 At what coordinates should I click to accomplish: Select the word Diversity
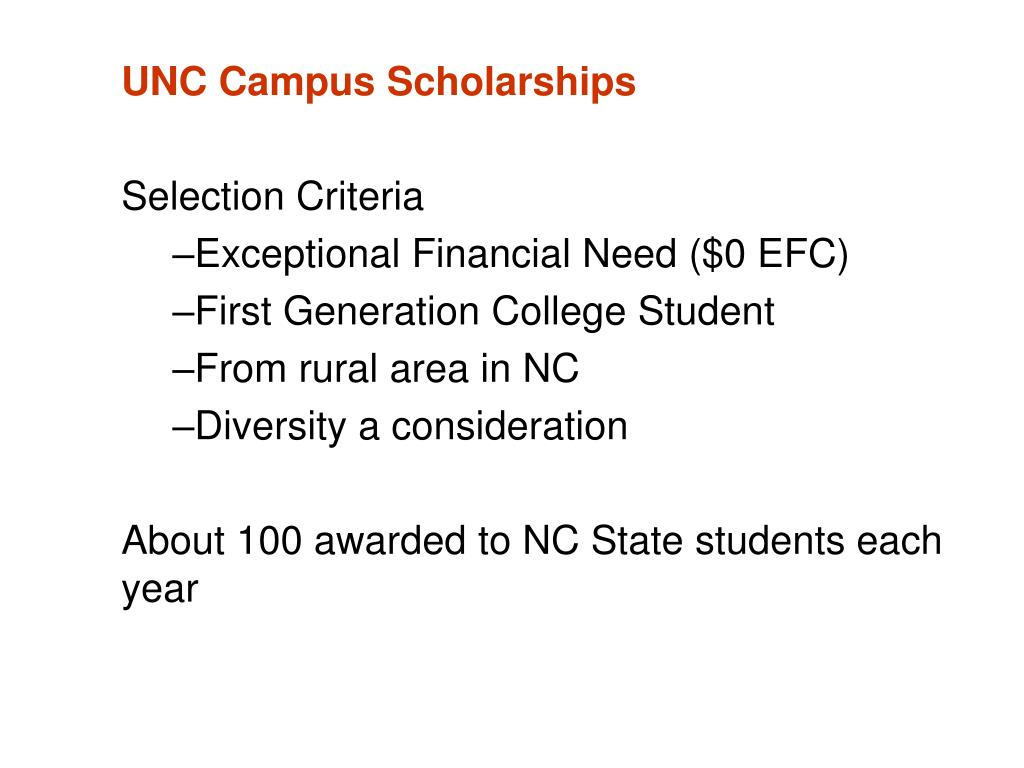(270, 427)
